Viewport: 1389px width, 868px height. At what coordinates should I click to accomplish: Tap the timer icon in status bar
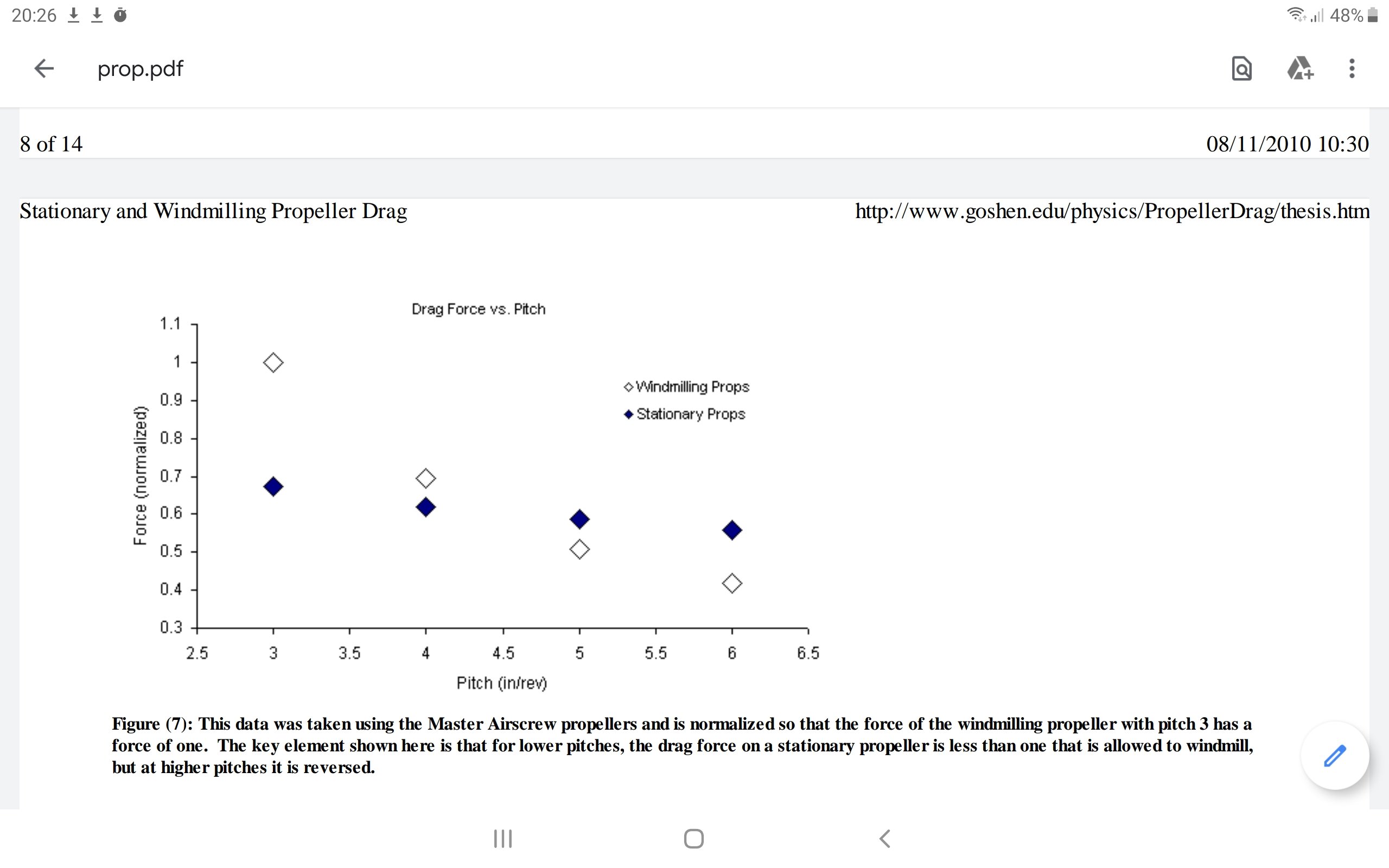pos(120,16)
